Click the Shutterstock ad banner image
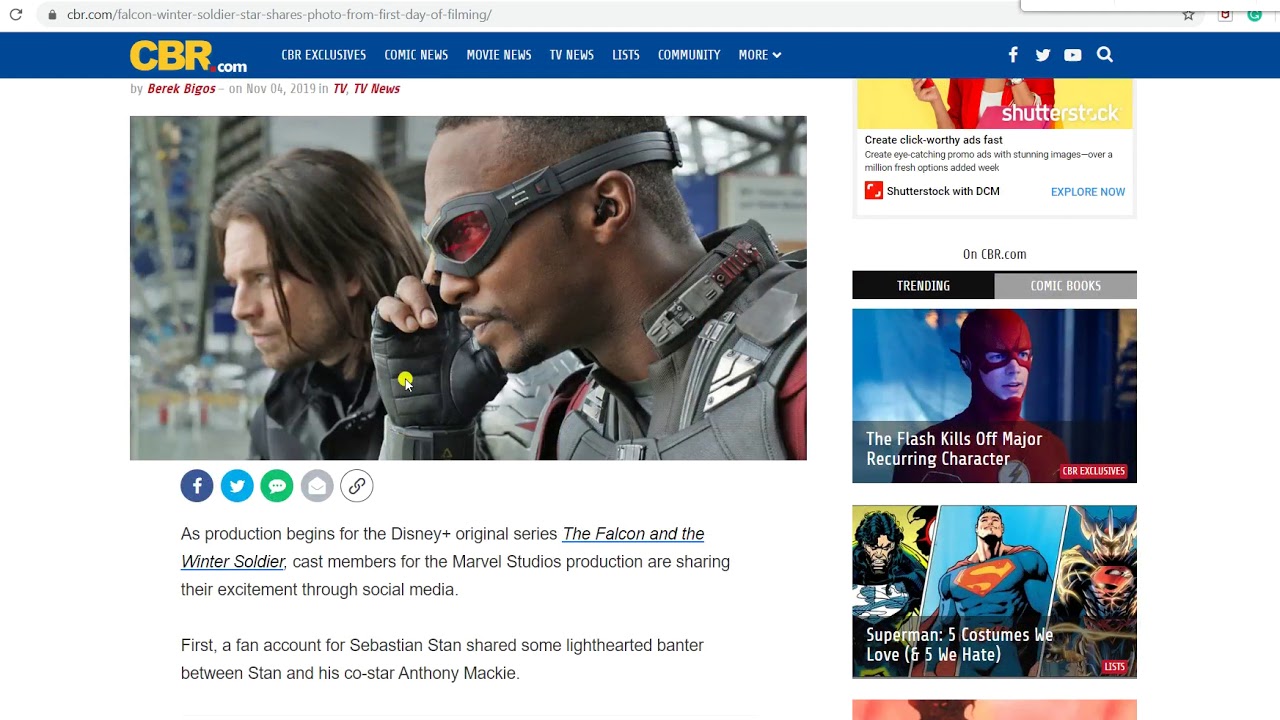The image size is (1280, 720). (994, 104)
